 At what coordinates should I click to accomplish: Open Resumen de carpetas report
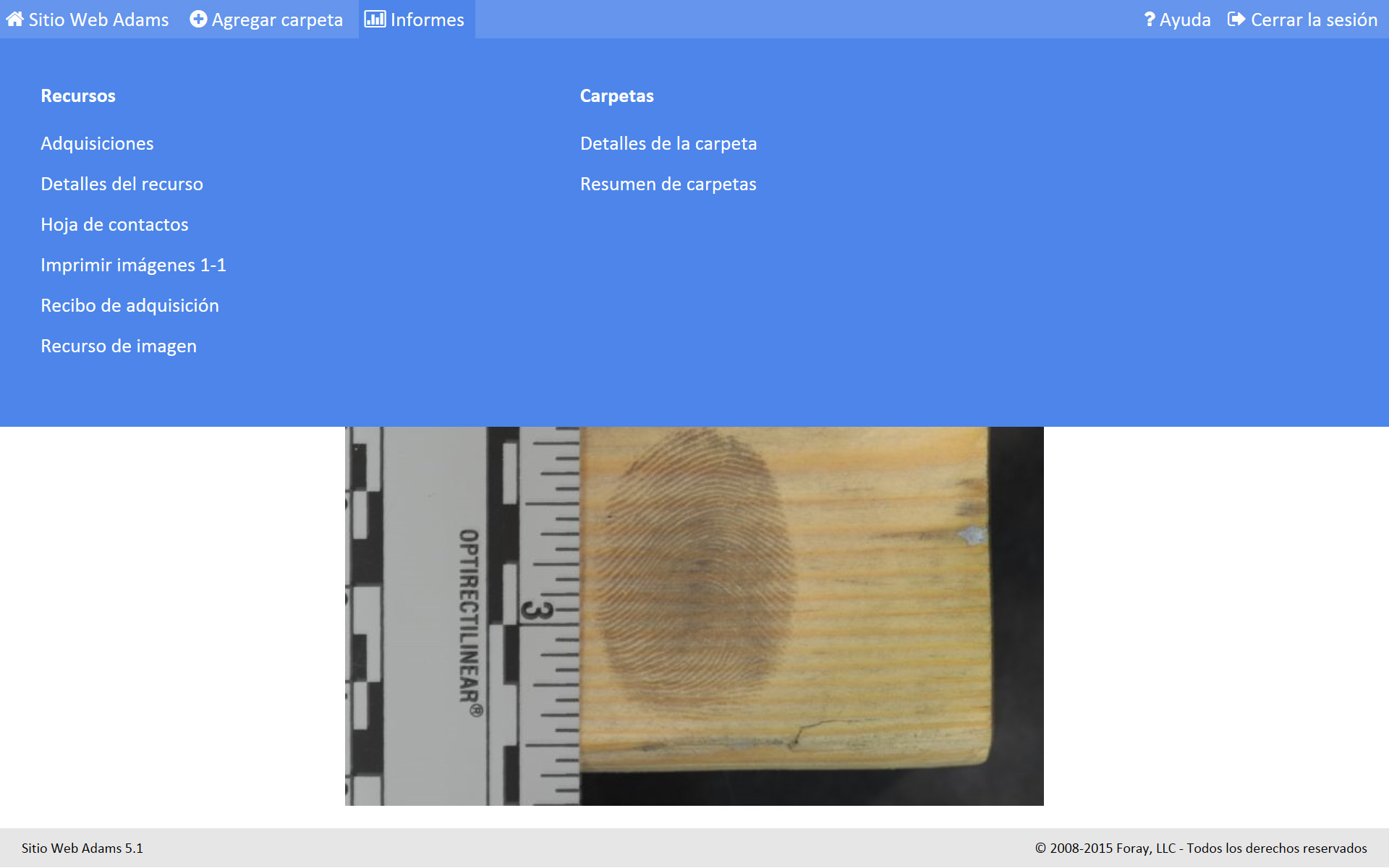(x=668, y=184)
